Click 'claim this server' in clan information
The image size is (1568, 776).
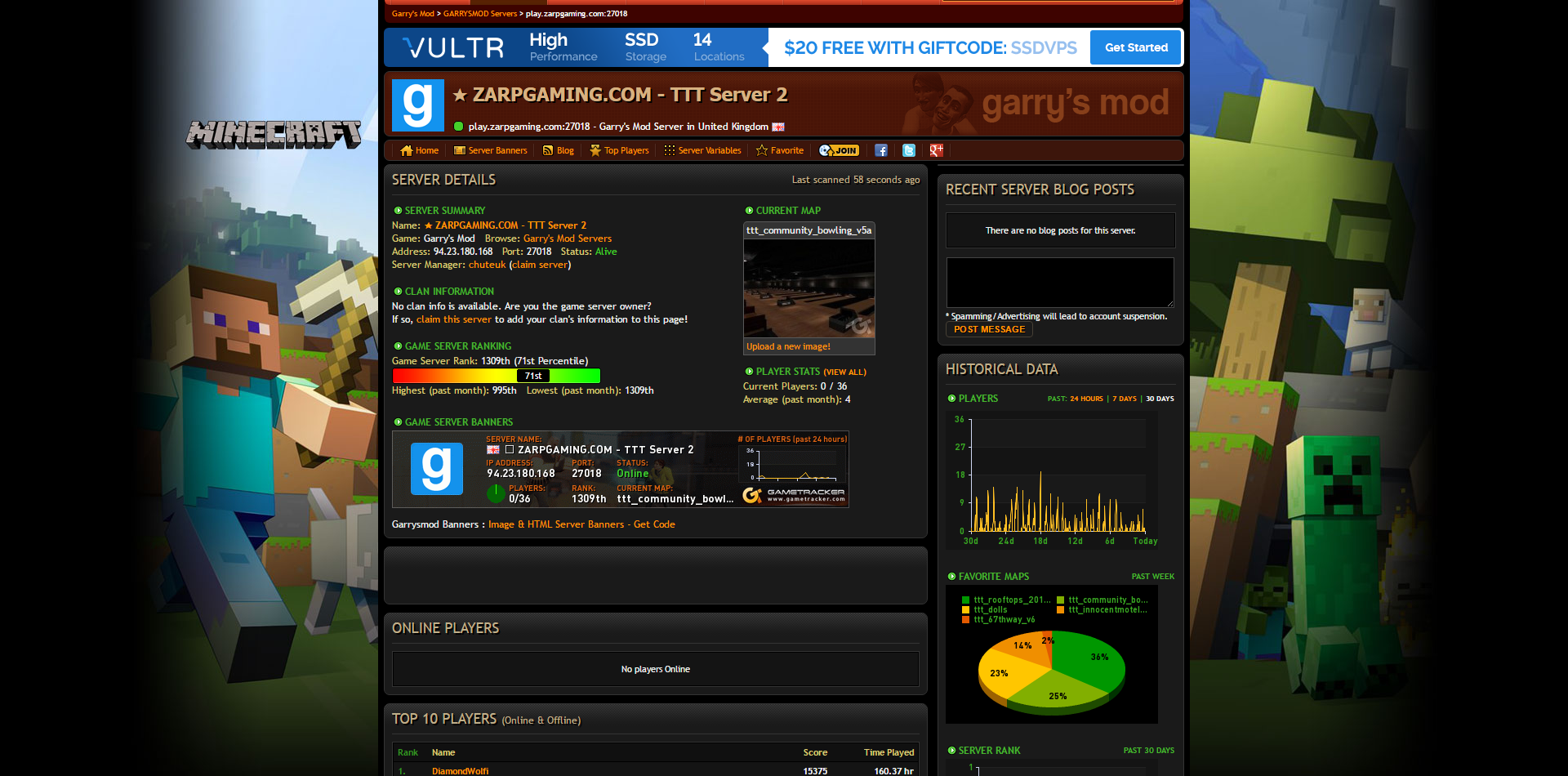[x=454, y=319]
